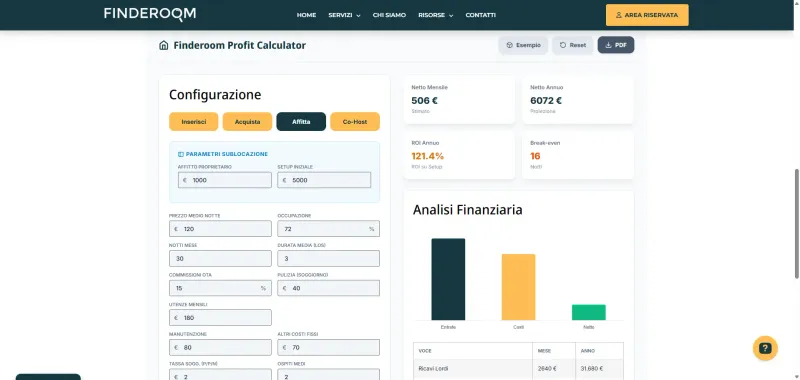The width and height of the screenshot is (800, 380).
Task: Click the 2640 € monthly cell
Action: pos(547,368)
